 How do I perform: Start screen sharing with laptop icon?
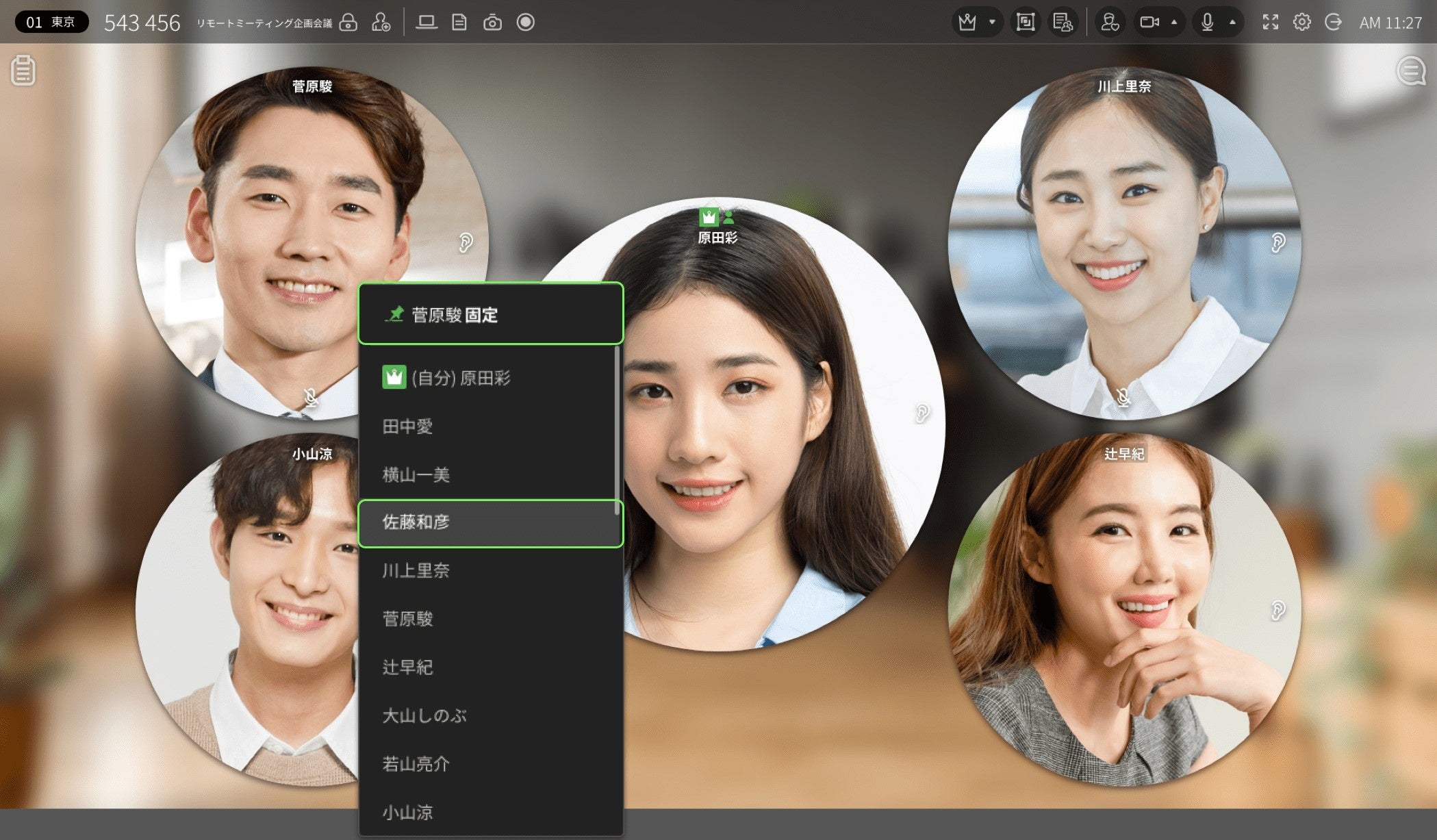click(x=427, y=23)
